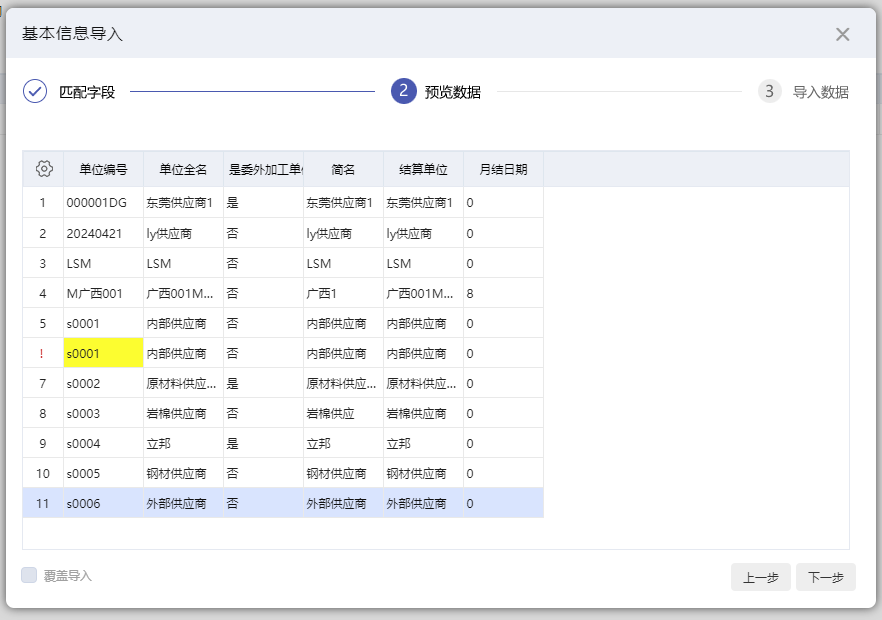Click the step 3 导入数据 circle

tap(769, 92)
